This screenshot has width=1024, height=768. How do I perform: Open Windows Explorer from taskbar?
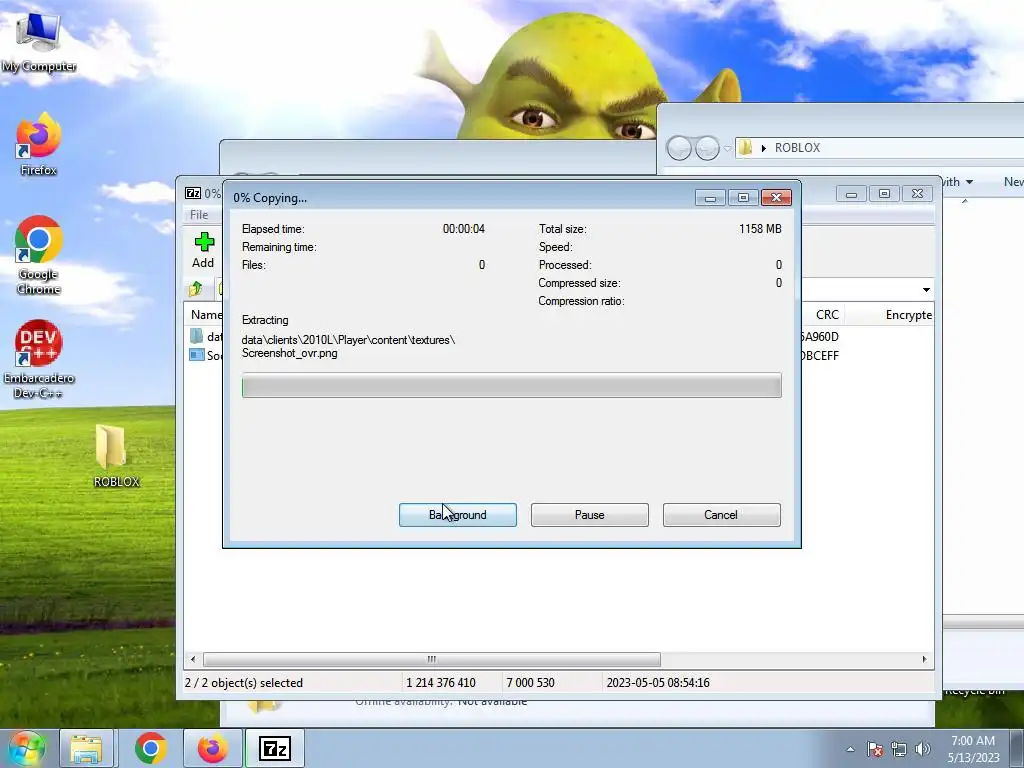[x=86, y=748]
